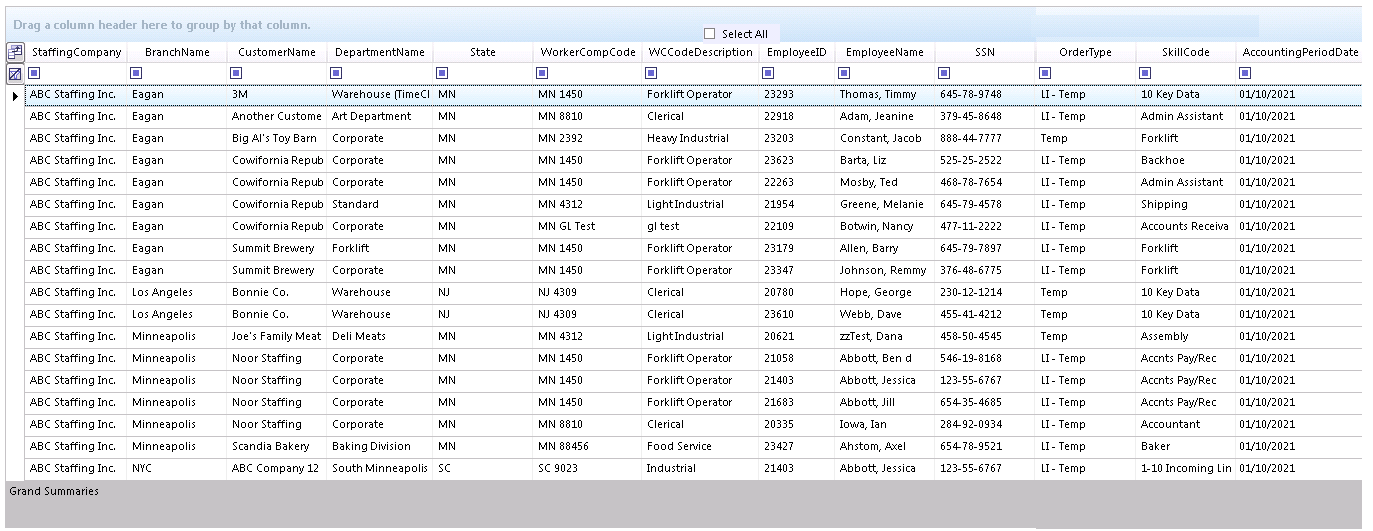Check the Select All checkbox
Screen dimensions: 1373x531
(710, 33)
